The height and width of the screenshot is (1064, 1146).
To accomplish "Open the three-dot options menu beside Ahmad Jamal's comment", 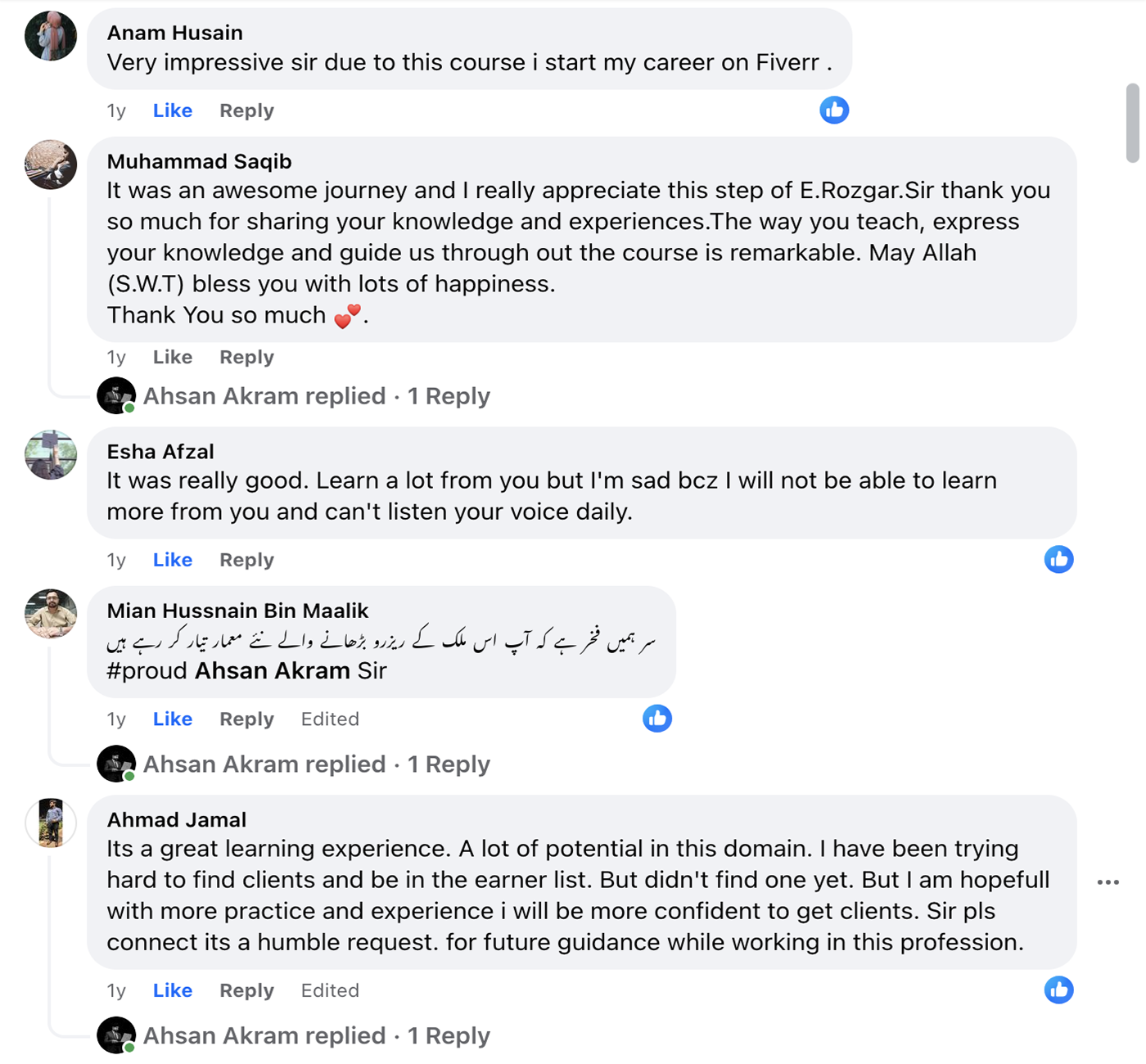I will tap(1108, 882).
